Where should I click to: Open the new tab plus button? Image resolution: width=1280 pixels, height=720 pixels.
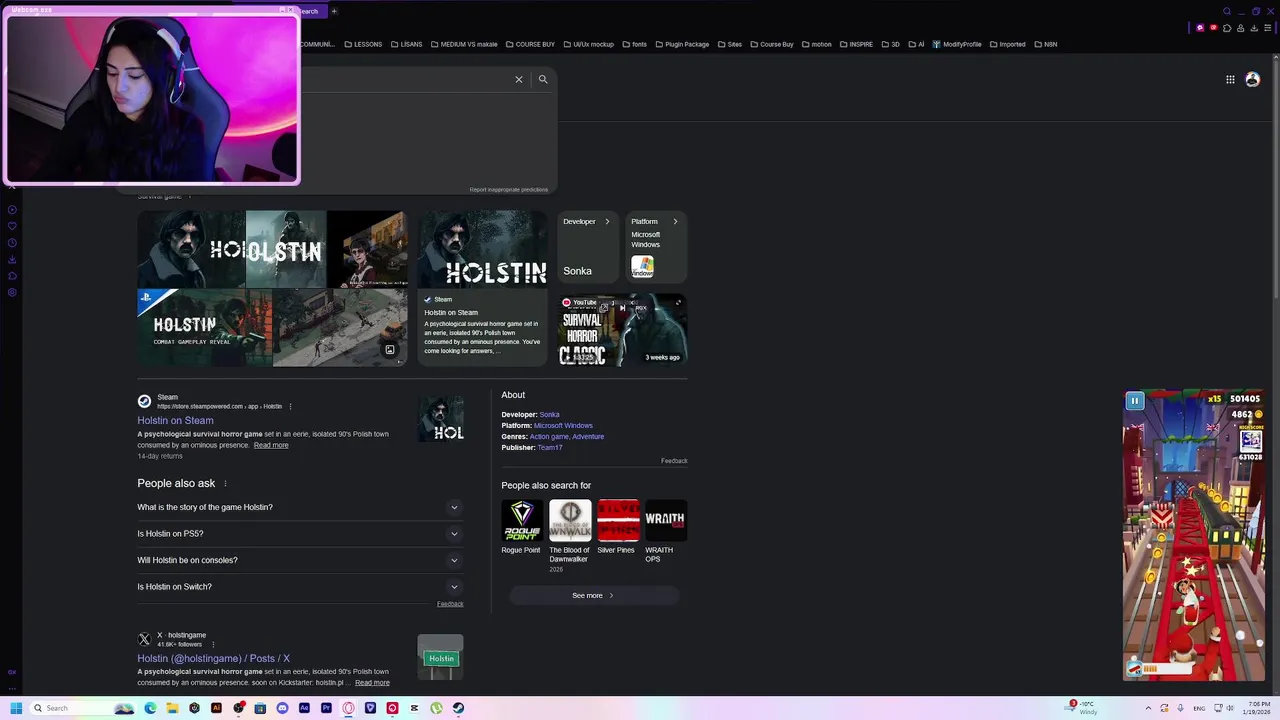(x=334, y=11)
